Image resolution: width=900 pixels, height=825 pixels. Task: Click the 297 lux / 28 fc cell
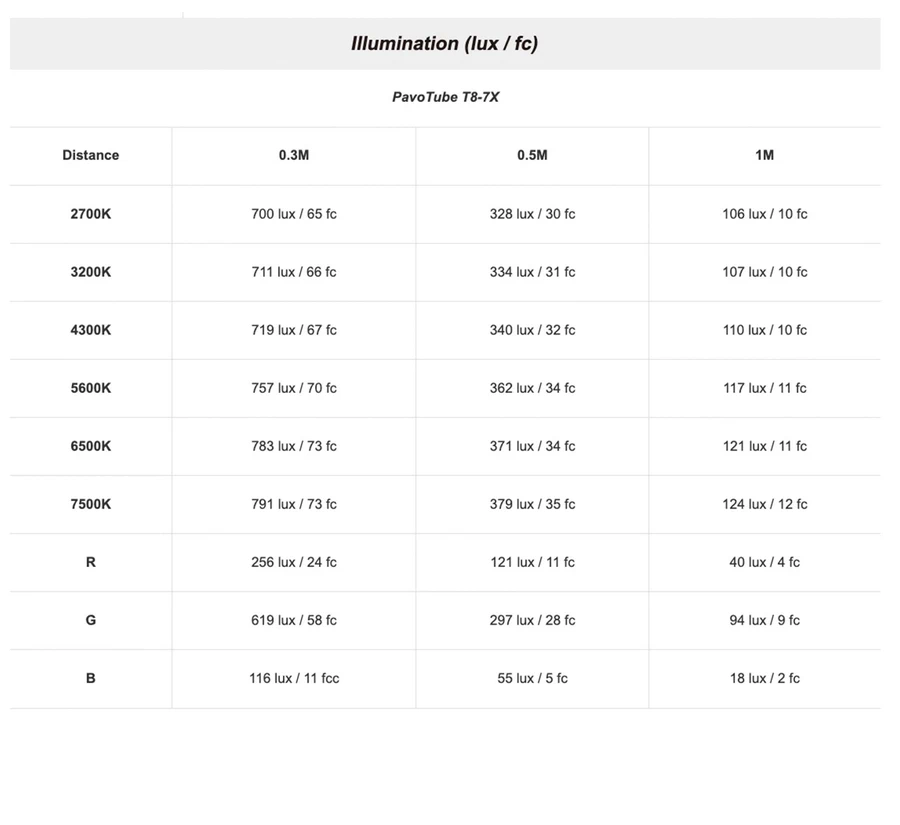(532, 620)
